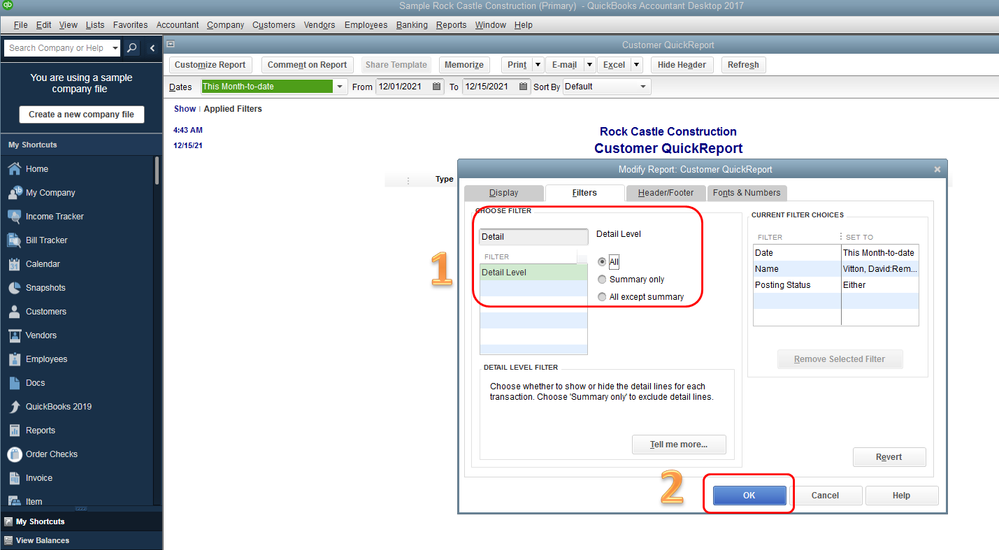
Task: Open the Docs shortcut icon
Action: point(15,383)
